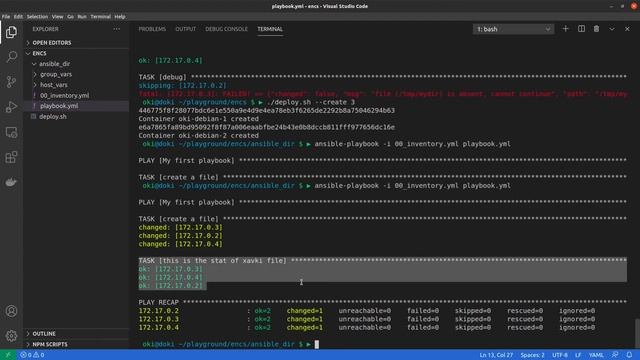
Task: Click the PLAY RECAP line in terminal
Action: [x=382, y=302]
